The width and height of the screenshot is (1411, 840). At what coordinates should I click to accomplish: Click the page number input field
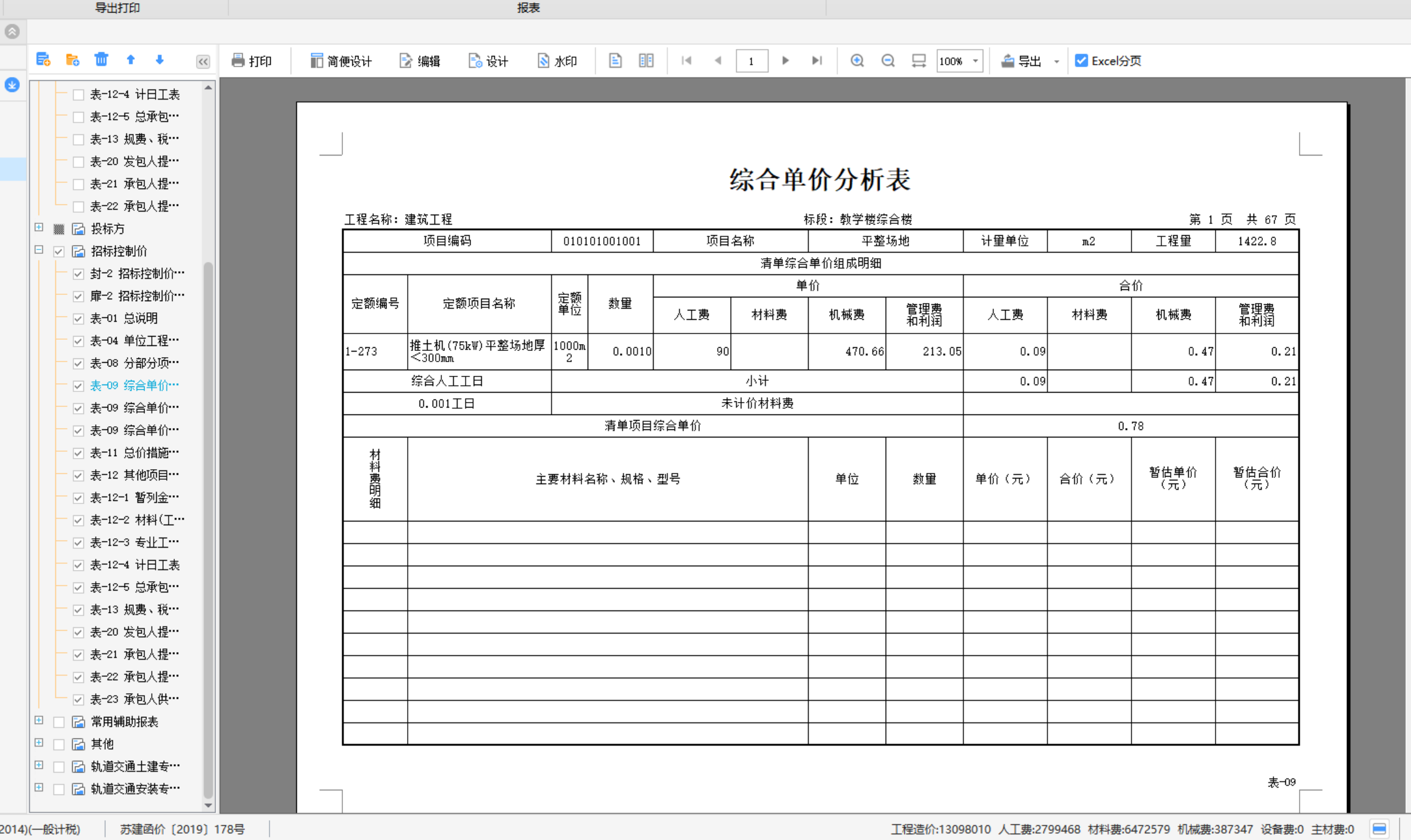click(x=751, y=61)
